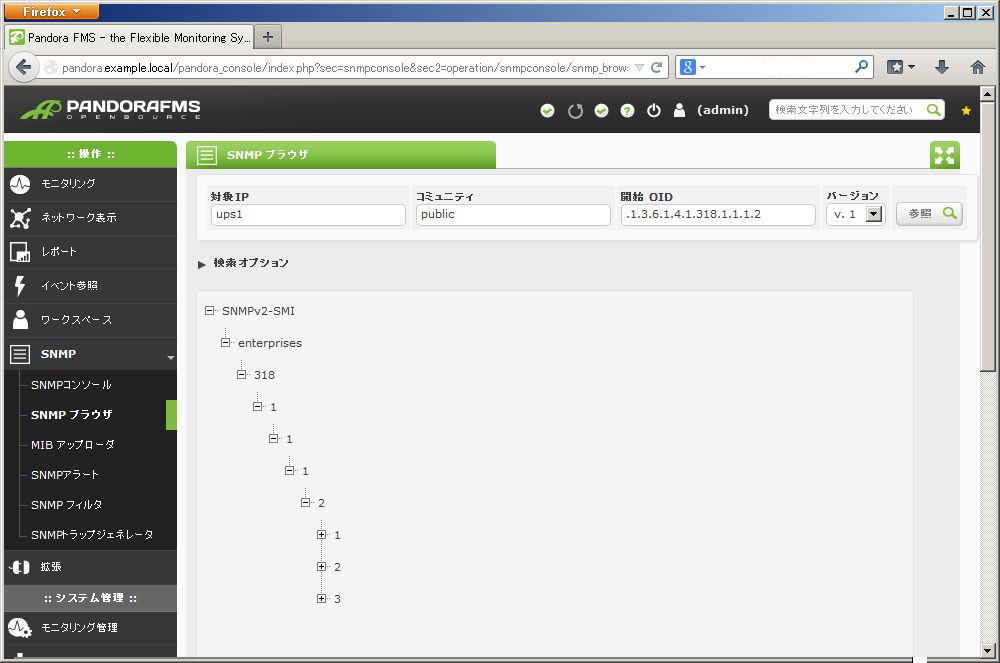
Task: Click the SNMPv2-SMI label in tree
Action: (258, 311)
